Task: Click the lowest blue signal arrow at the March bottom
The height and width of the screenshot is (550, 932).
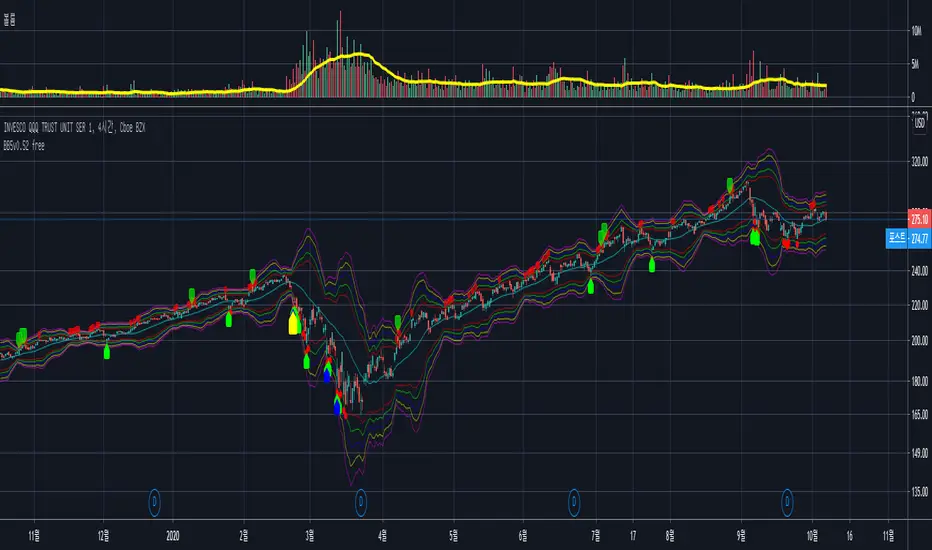Action: tap(338, 406)
